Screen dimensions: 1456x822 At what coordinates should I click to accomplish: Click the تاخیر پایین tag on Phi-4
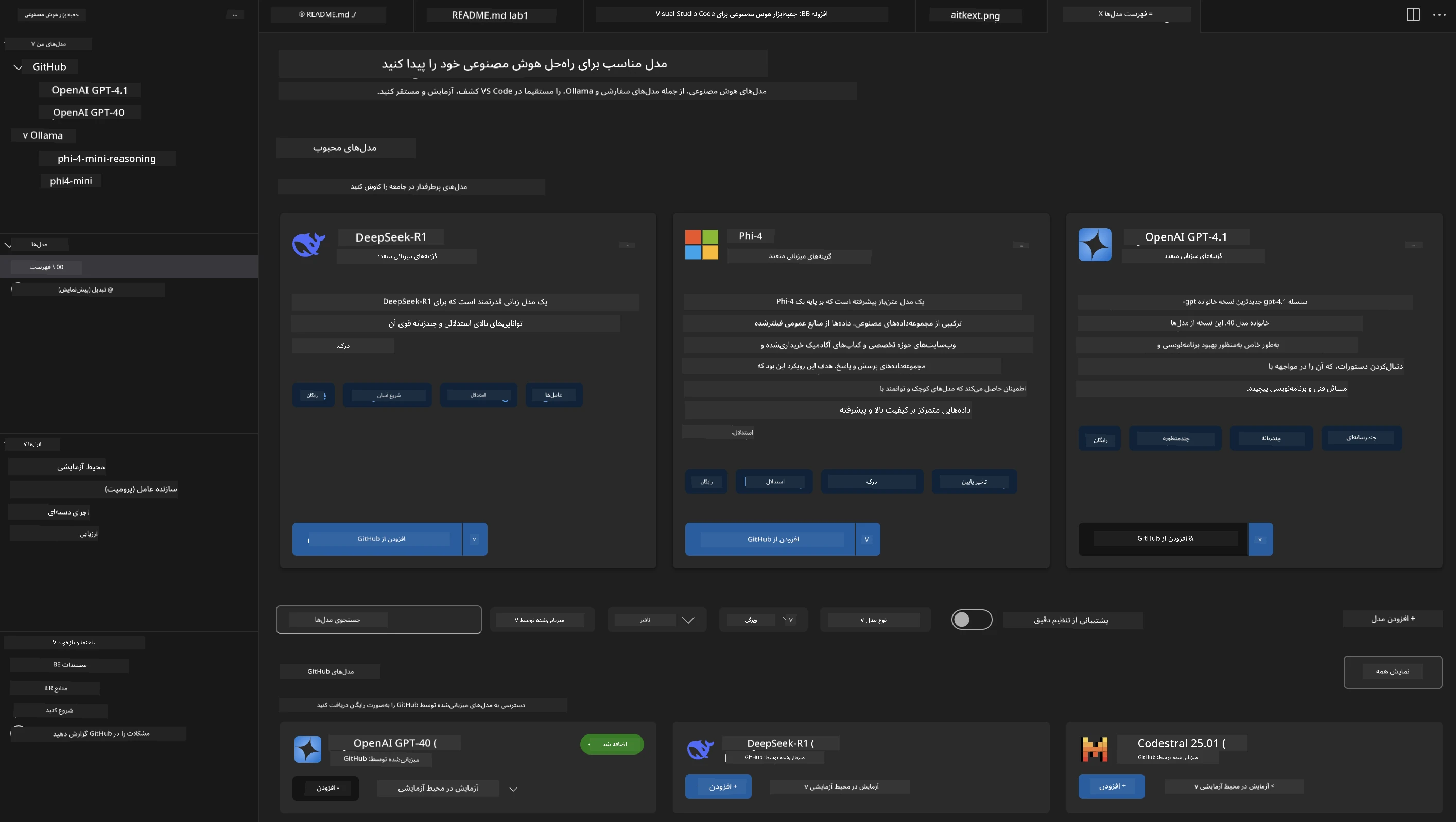click(x=975, y=482)
